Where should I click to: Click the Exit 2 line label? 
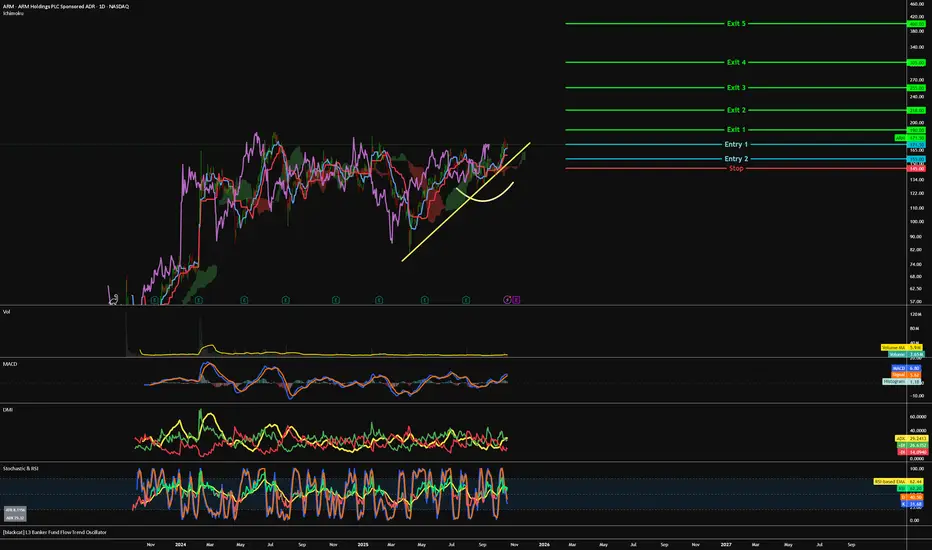pos(736,110)
